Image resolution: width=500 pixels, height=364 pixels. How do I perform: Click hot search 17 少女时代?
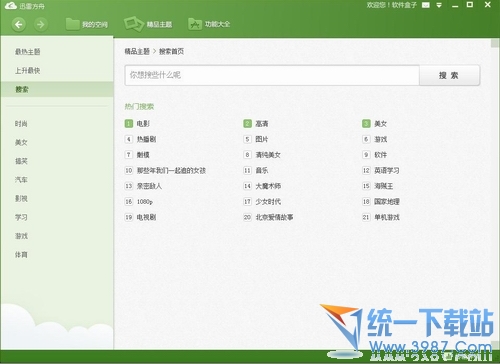[x=262, y=202]
